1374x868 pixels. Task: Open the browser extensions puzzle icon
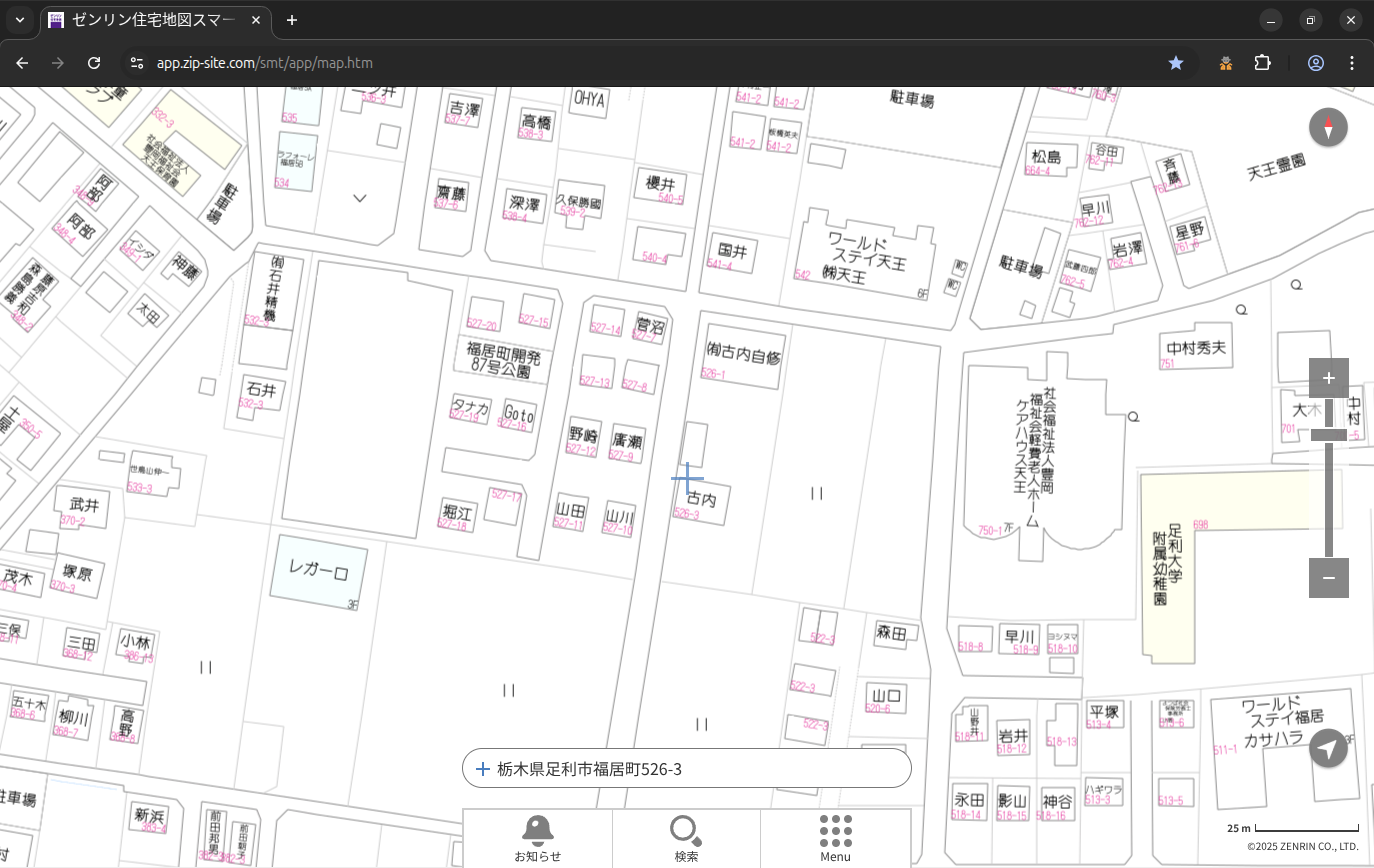click(x=1262, y=63)
